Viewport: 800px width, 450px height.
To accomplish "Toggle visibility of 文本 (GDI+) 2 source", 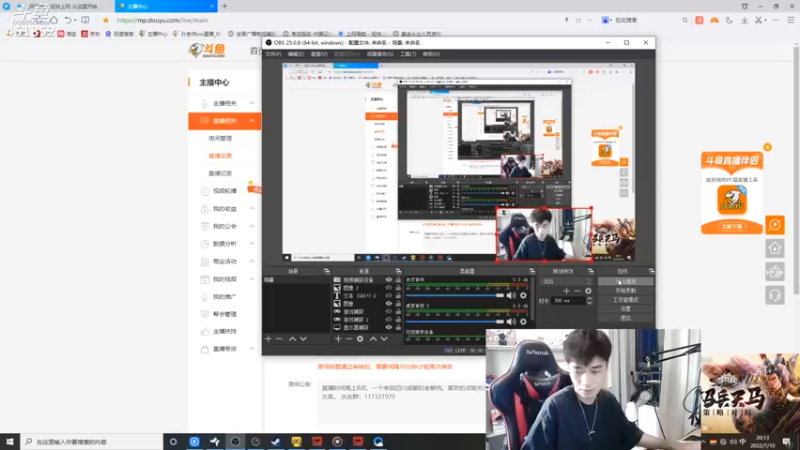I will point(389,295).
